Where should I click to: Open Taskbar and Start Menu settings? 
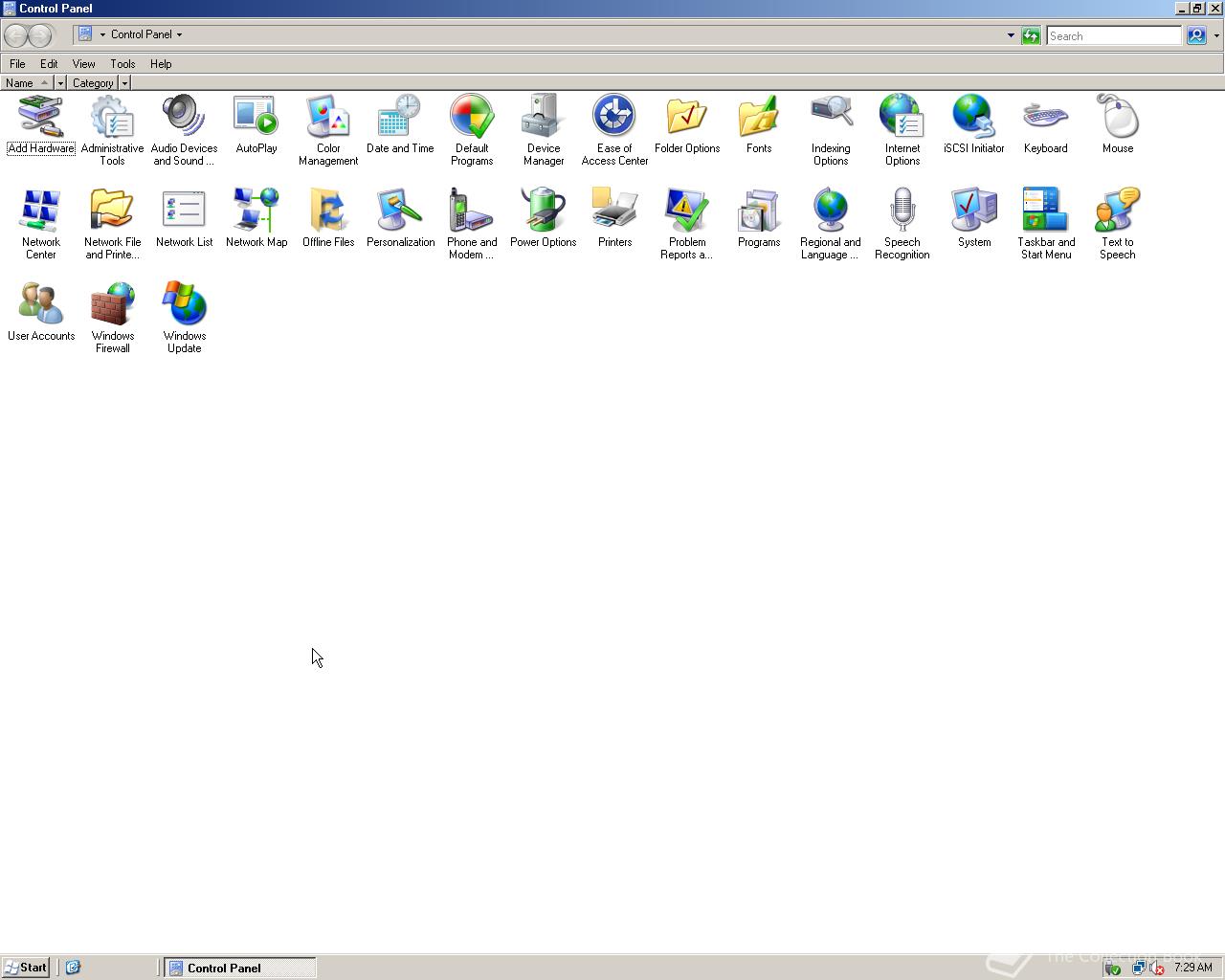click(1046, 224)
